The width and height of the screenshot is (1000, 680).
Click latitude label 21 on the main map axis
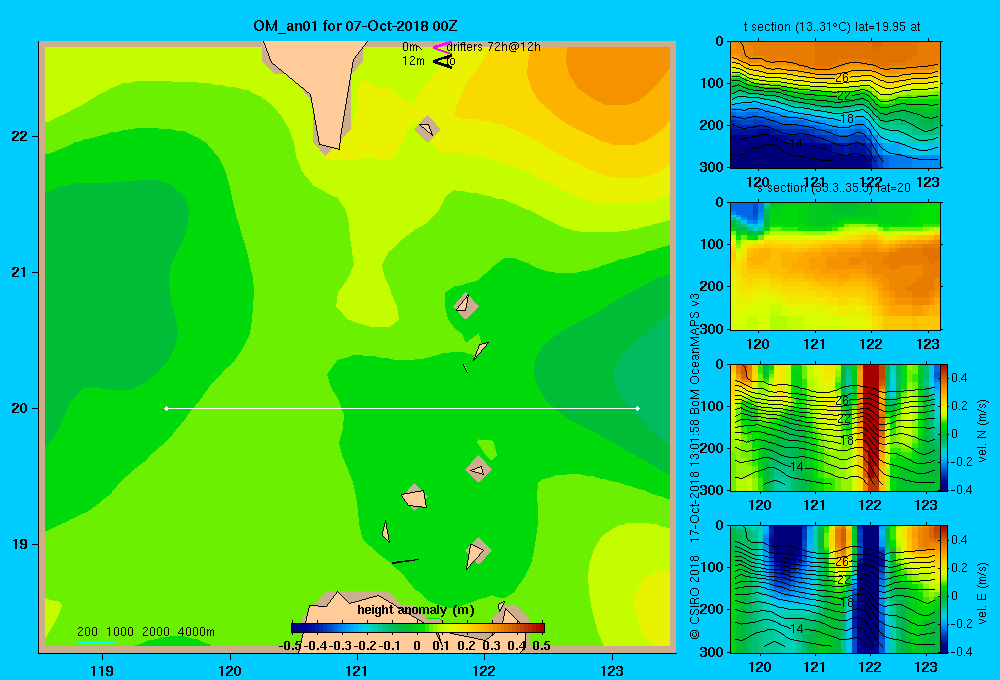[x=20, y=272]
